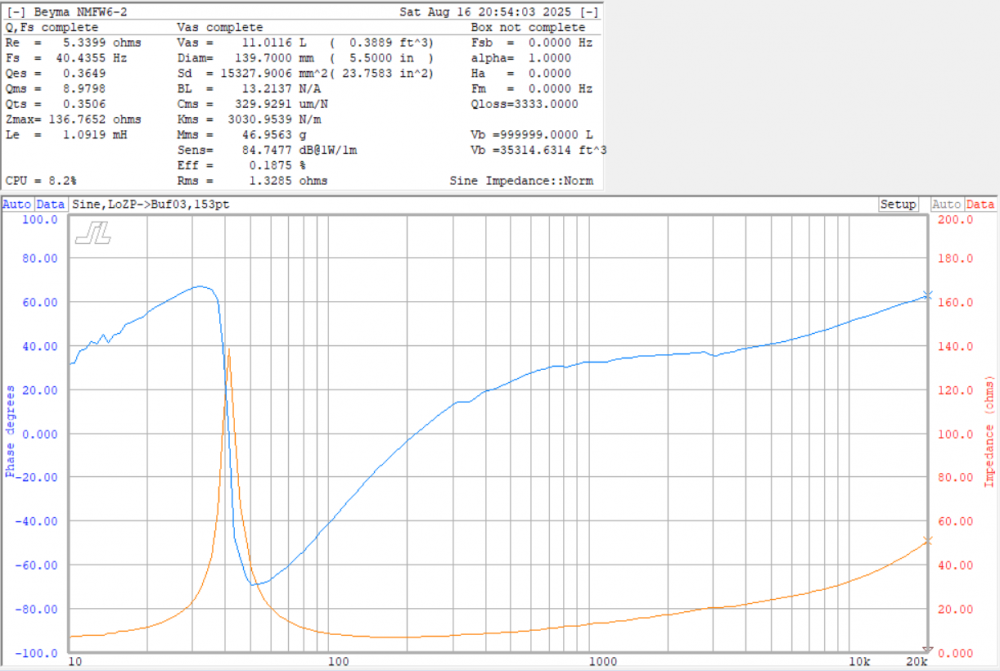This screenshot has height=671, width=1000.
Task: Click the Sine Impedance::Norm mode label
Action: (522, 181)
